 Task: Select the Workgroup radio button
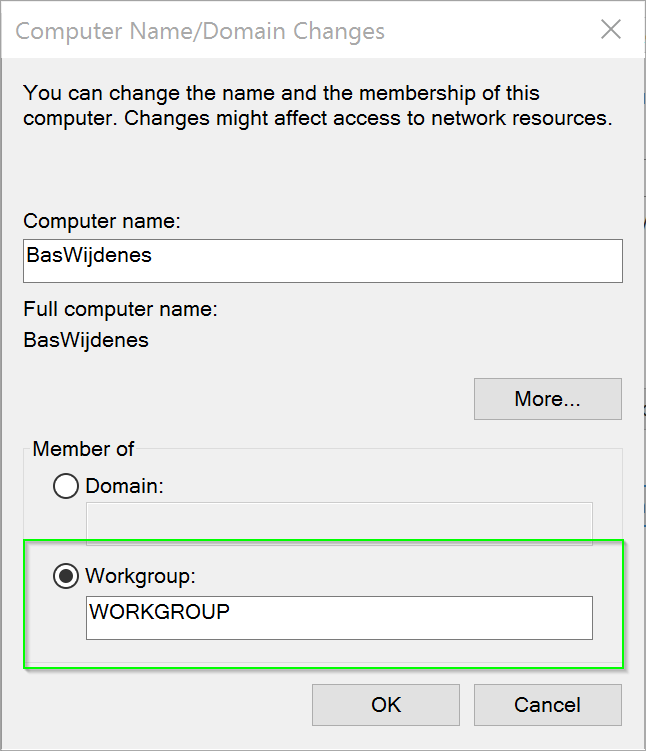[x=66, y=576]
